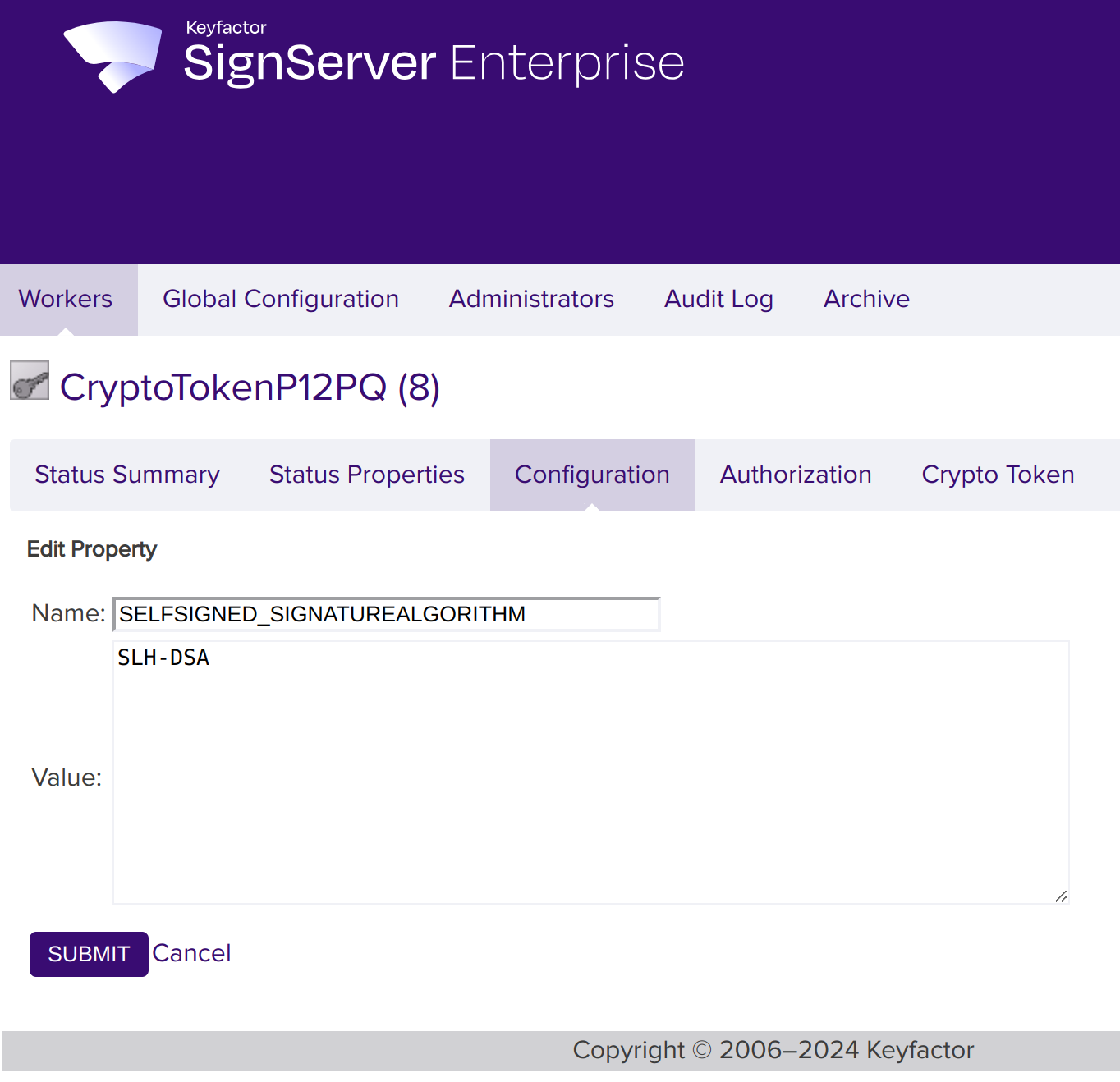Click the SELFSIGNED_SIGNATUREALGORITHM text
Viewport: 1120px width, 1082px height.
[322, 614]
